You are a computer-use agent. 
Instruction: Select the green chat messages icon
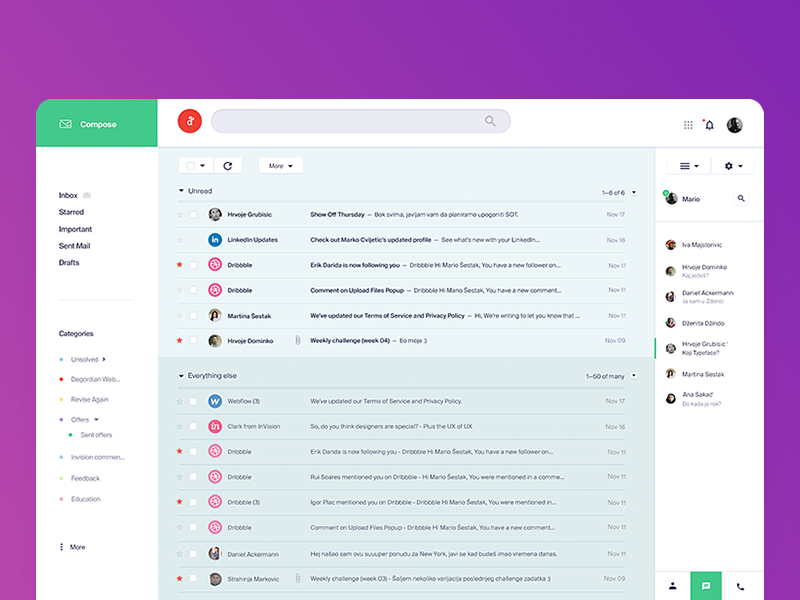pos(705,586)
